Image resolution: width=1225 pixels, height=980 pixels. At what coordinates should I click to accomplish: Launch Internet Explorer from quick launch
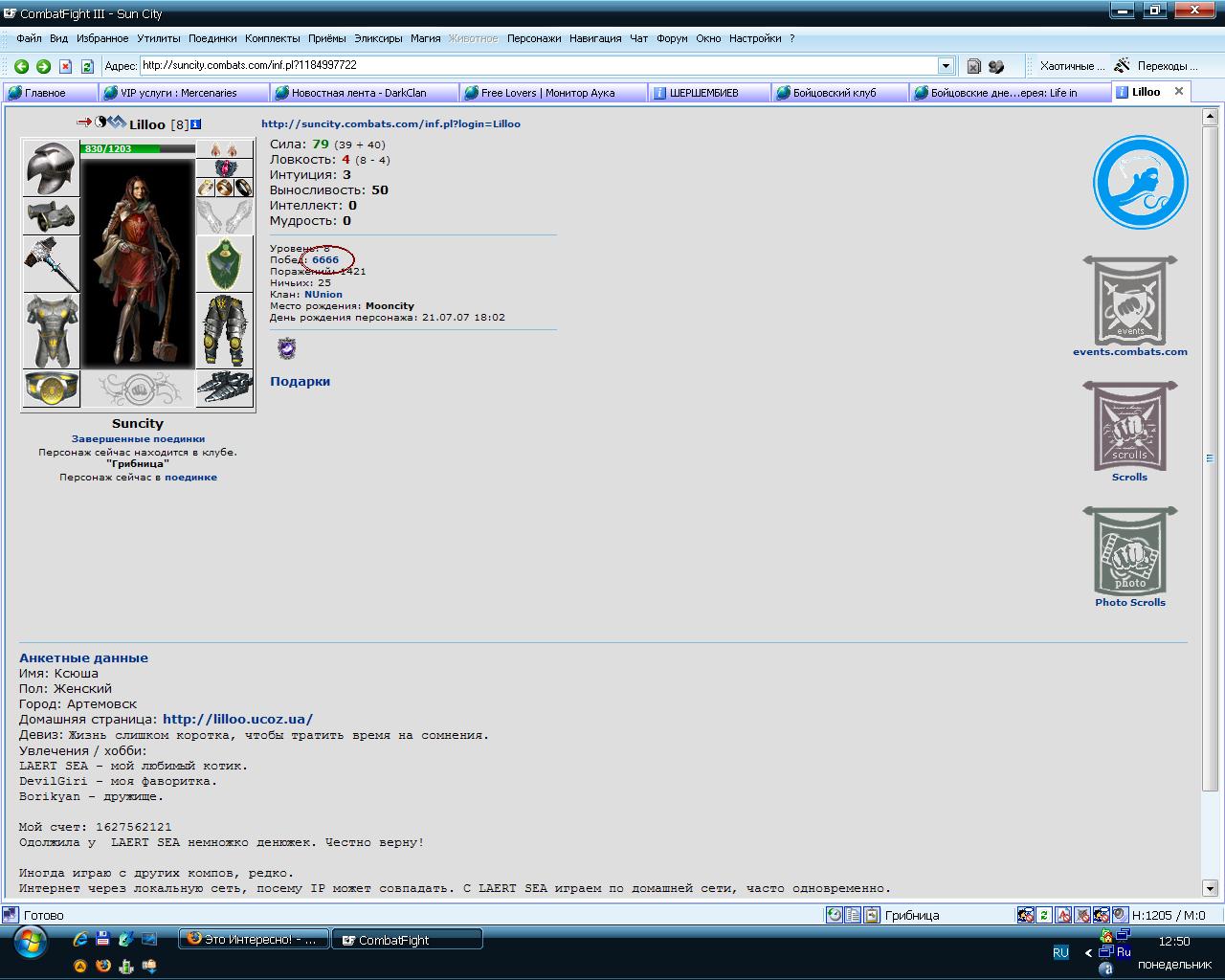[x=81, y=940]
